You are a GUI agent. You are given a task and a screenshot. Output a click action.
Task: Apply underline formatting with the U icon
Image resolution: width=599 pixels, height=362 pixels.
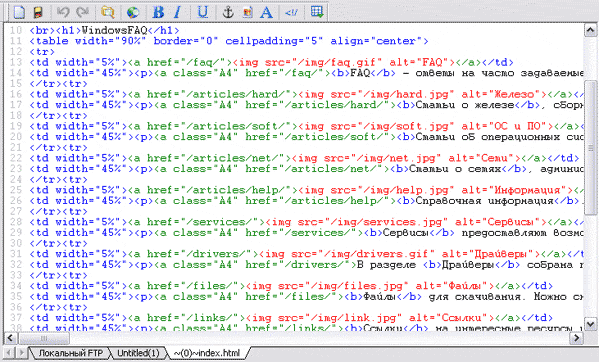coord(203,12)
